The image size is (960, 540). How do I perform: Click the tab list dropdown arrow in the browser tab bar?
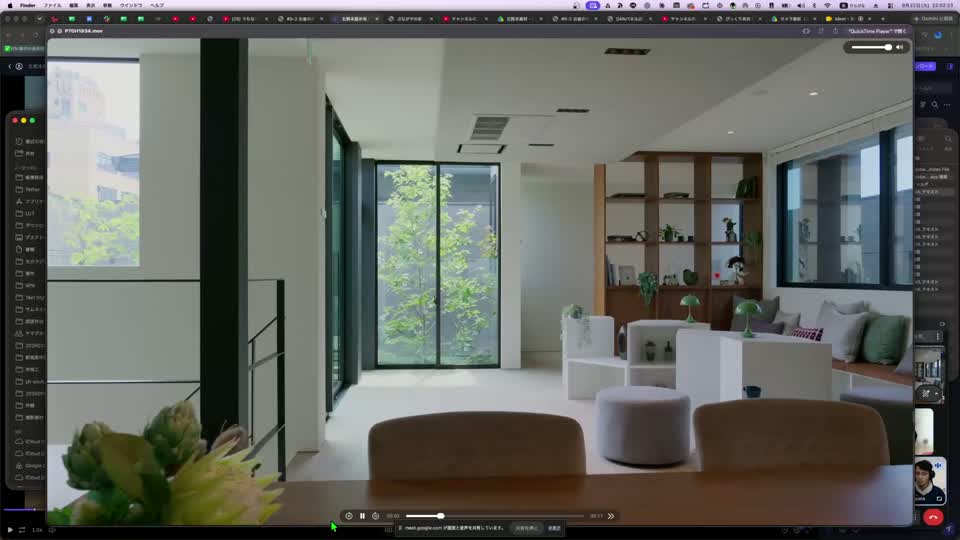(40, 19)
